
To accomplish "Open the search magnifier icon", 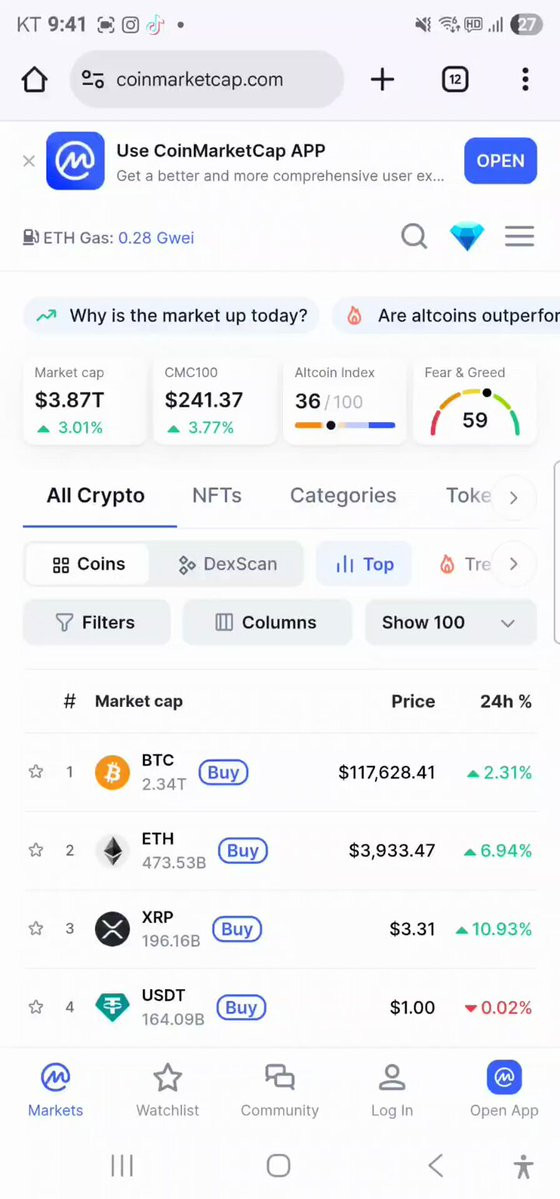I will [x=414, y=237].
